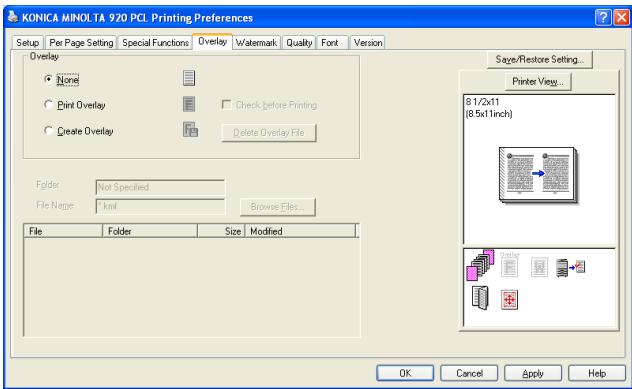Sort list by File column header

coord(63,231)
